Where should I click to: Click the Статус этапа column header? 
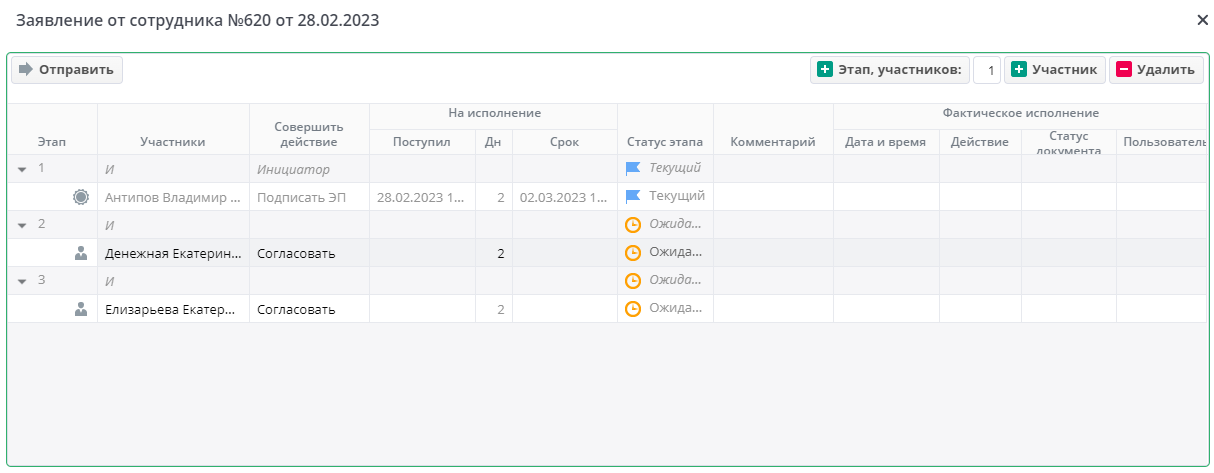pyautogui.click(x=665, y=142)
